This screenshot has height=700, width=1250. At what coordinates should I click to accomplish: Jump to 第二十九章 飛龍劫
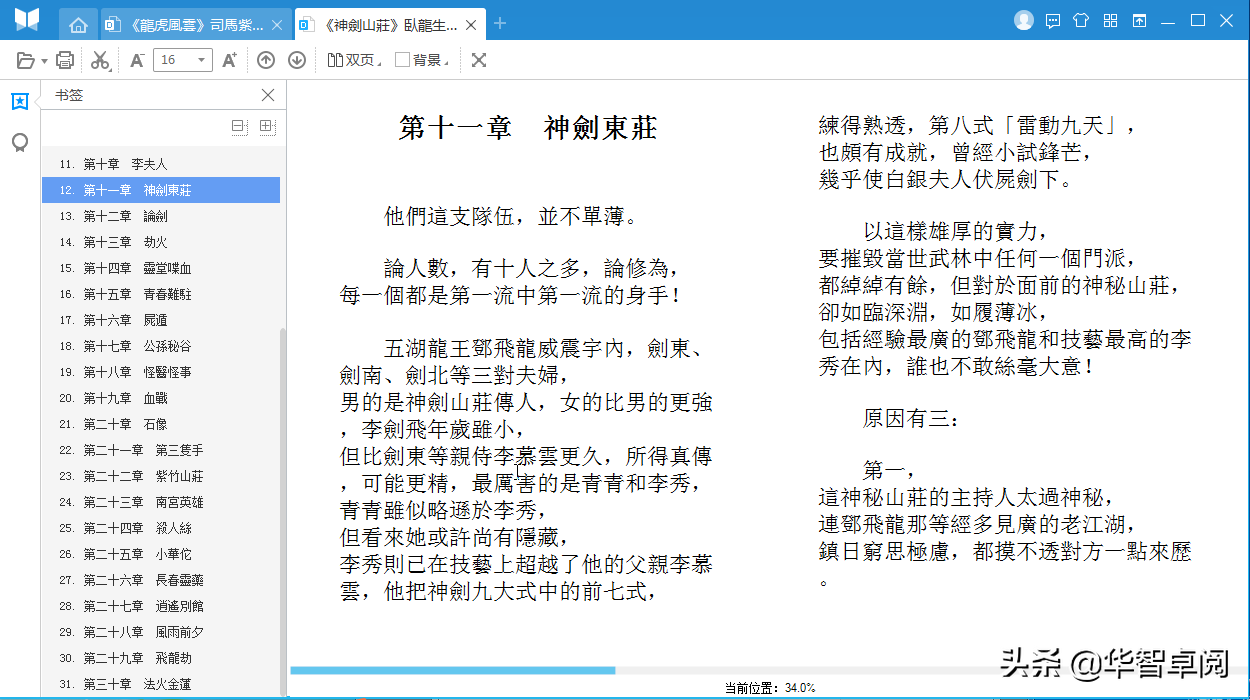[161, 658]
